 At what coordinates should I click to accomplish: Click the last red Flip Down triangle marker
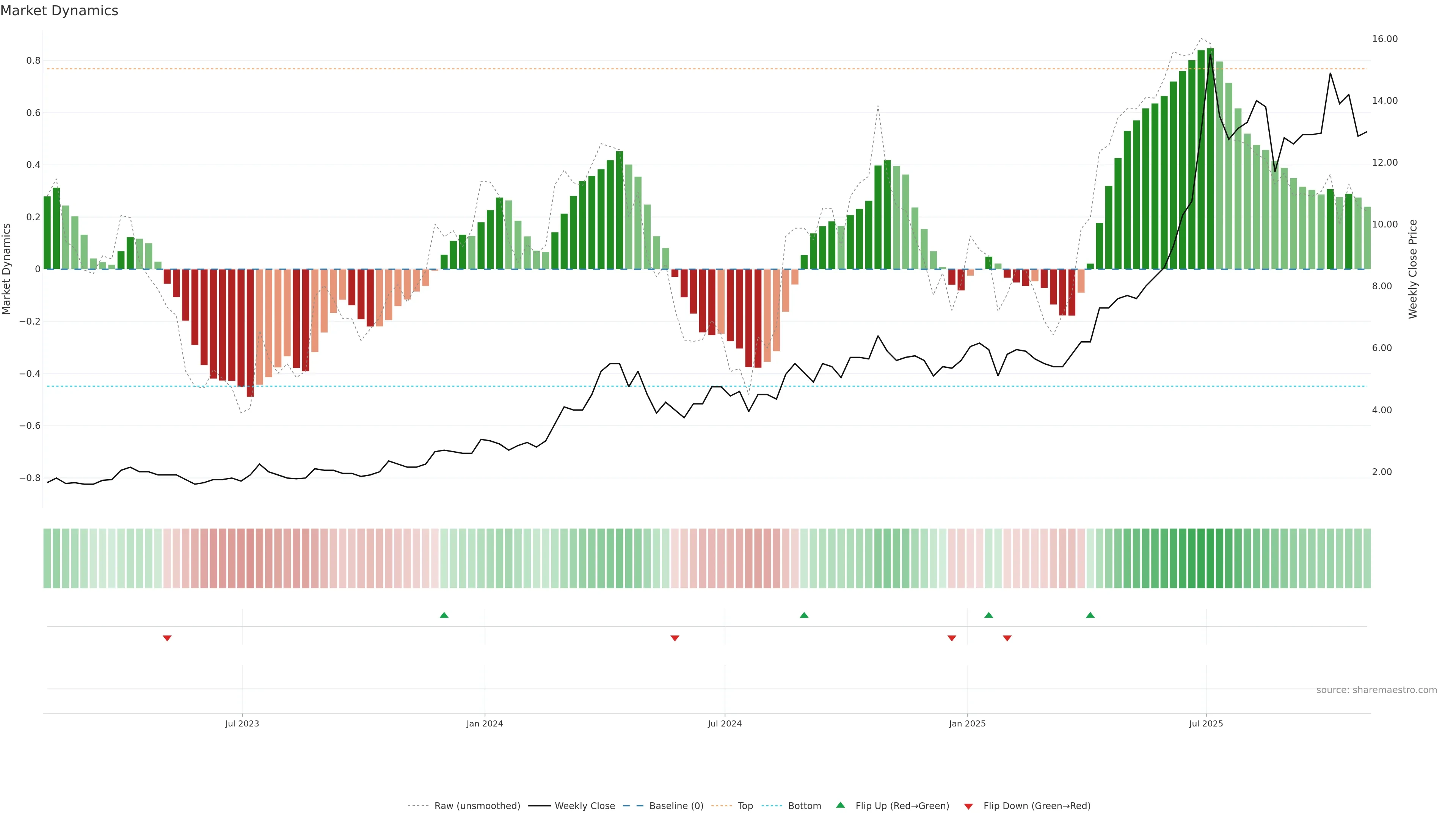(x=1007, y=638)
